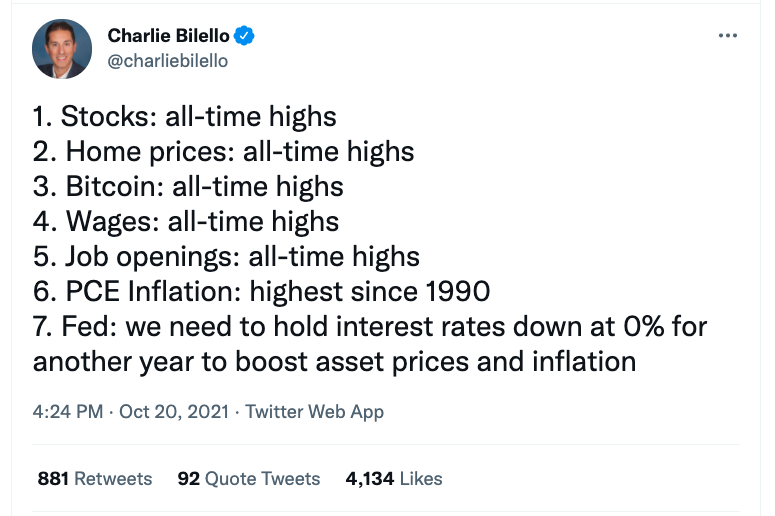This screenshot has width=775, height=516.
Task: View the 881 Retweets list
Action: coord(95,479)
